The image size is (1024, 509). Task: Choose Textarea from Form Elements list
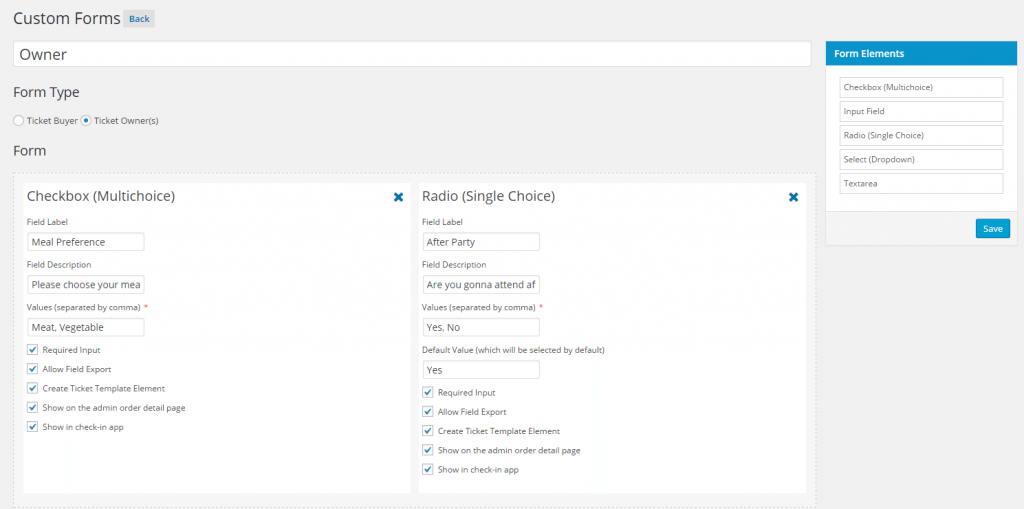(x=920, y=184)
